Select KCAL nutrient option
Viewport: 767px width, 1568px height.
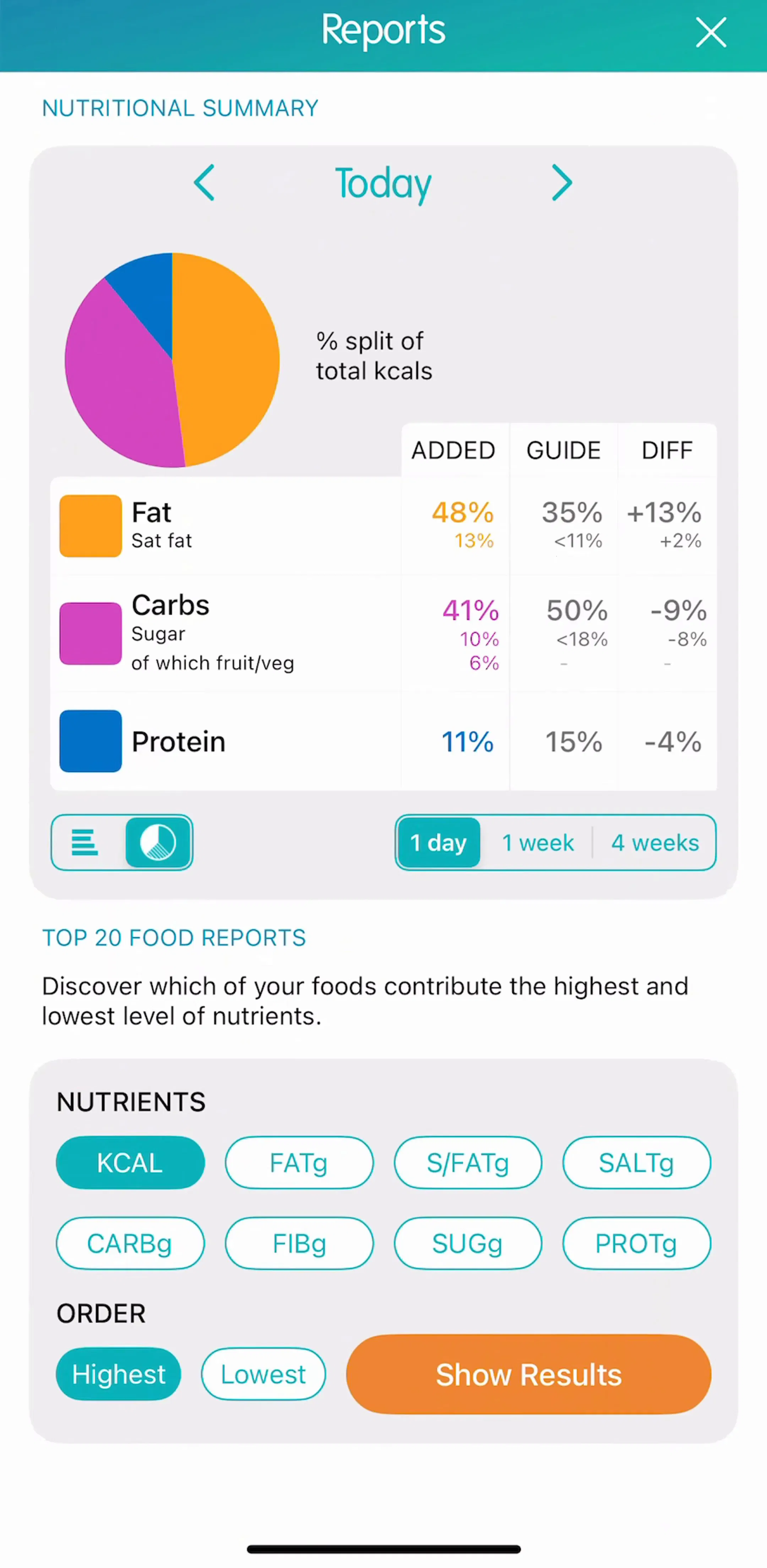click(x=130, y=1163)
